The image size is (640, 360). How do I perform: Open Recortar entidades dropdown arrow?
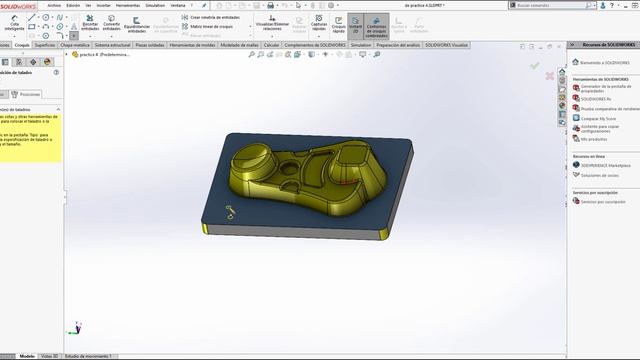[x=90, y=36]
